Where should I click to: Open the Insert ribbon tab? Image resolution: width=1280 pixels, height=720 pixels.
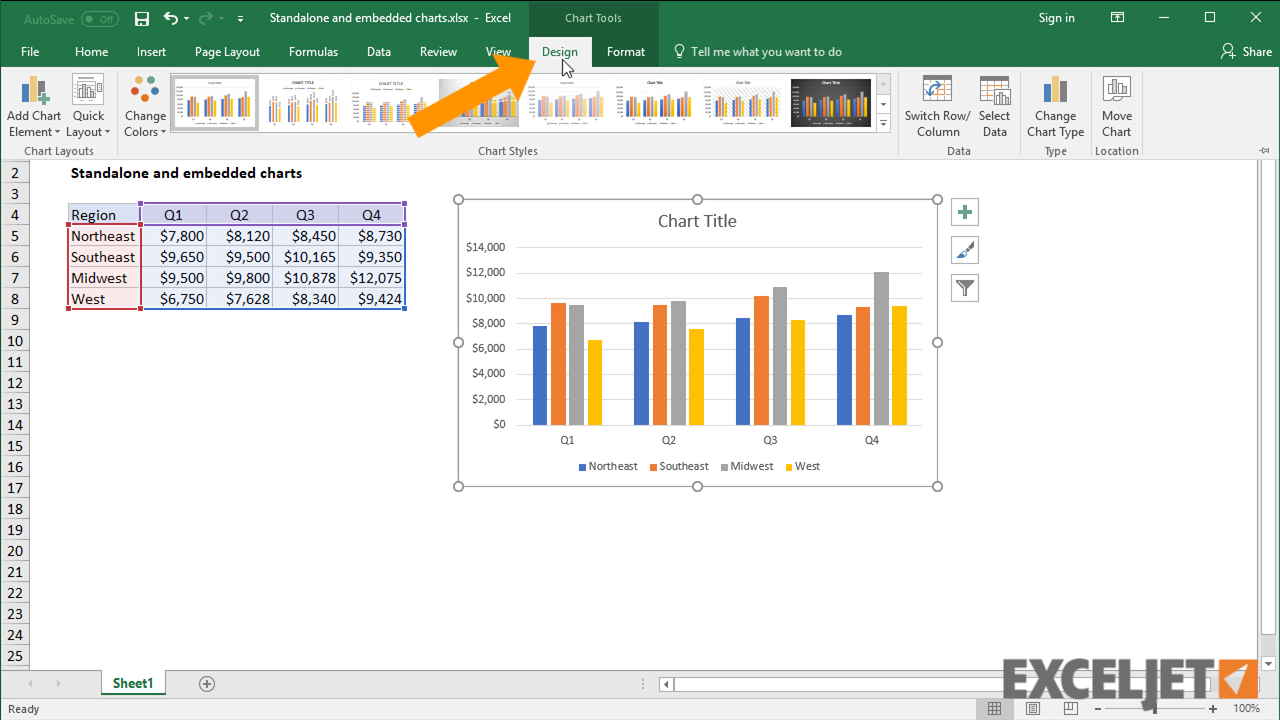click(x=152, y=52)
